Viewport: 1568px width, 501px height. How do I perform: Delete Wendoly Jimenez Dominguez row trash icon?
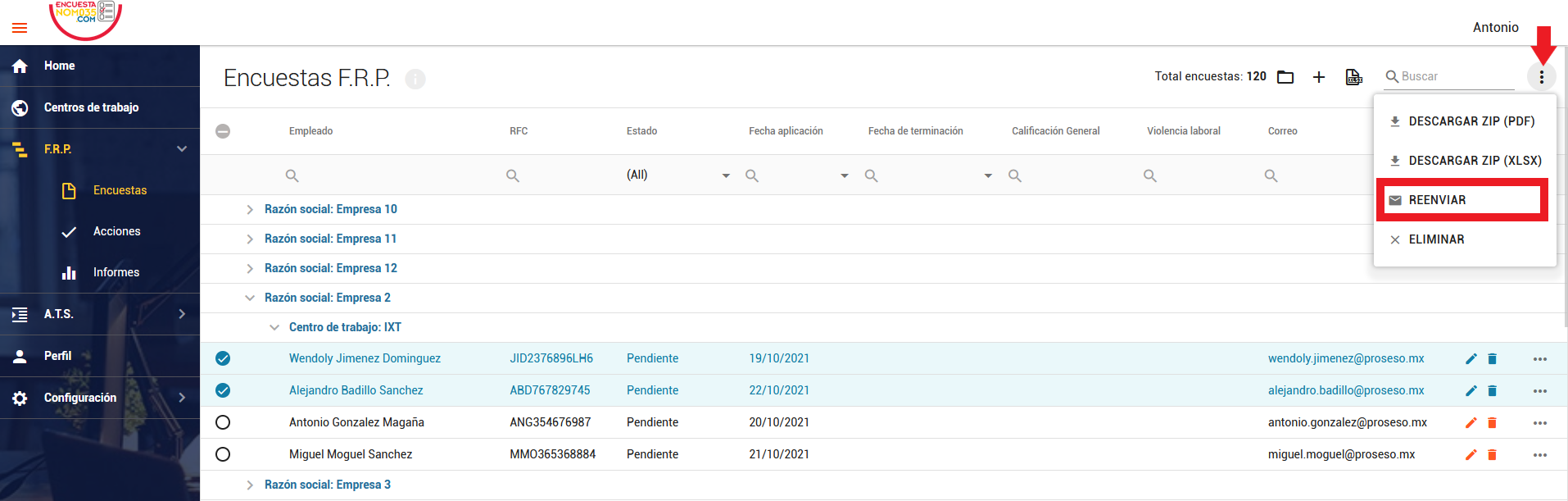tap(1492, 358)
